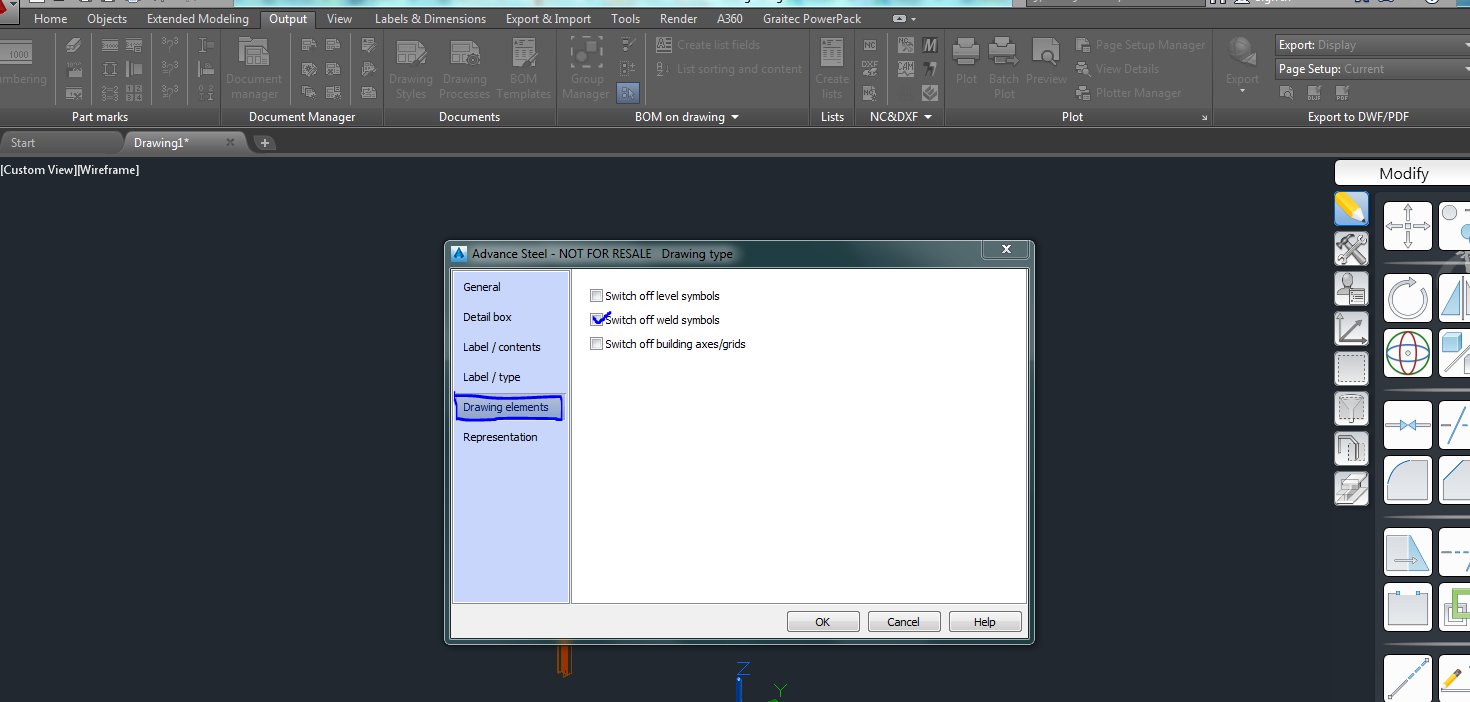Click the 3D orbit sphere tool
Viewport: 1470px width, 702px height.
click(x=1408, y=353)
